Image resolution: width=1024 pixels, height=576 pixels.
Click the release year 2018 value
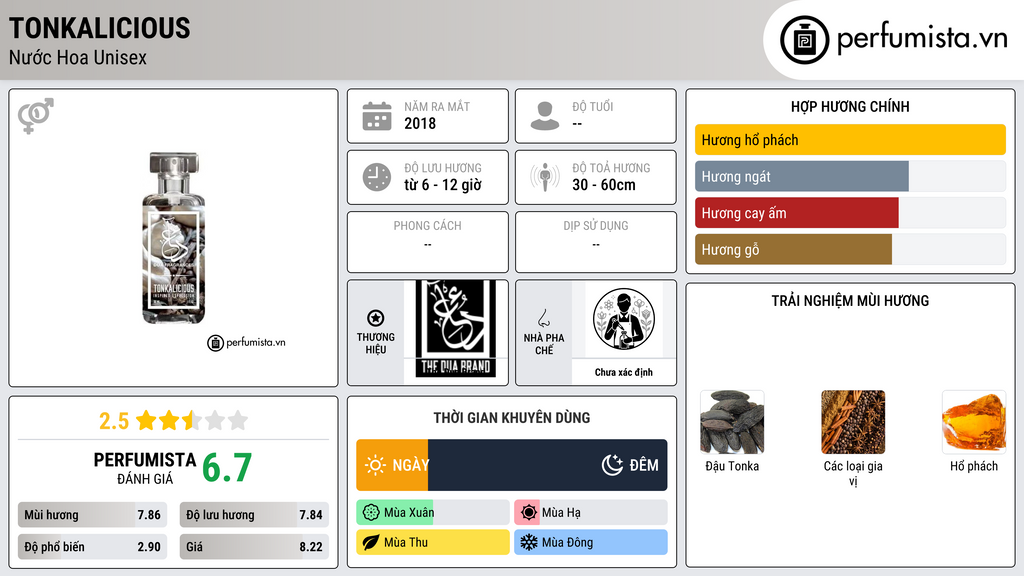point(420,123)
